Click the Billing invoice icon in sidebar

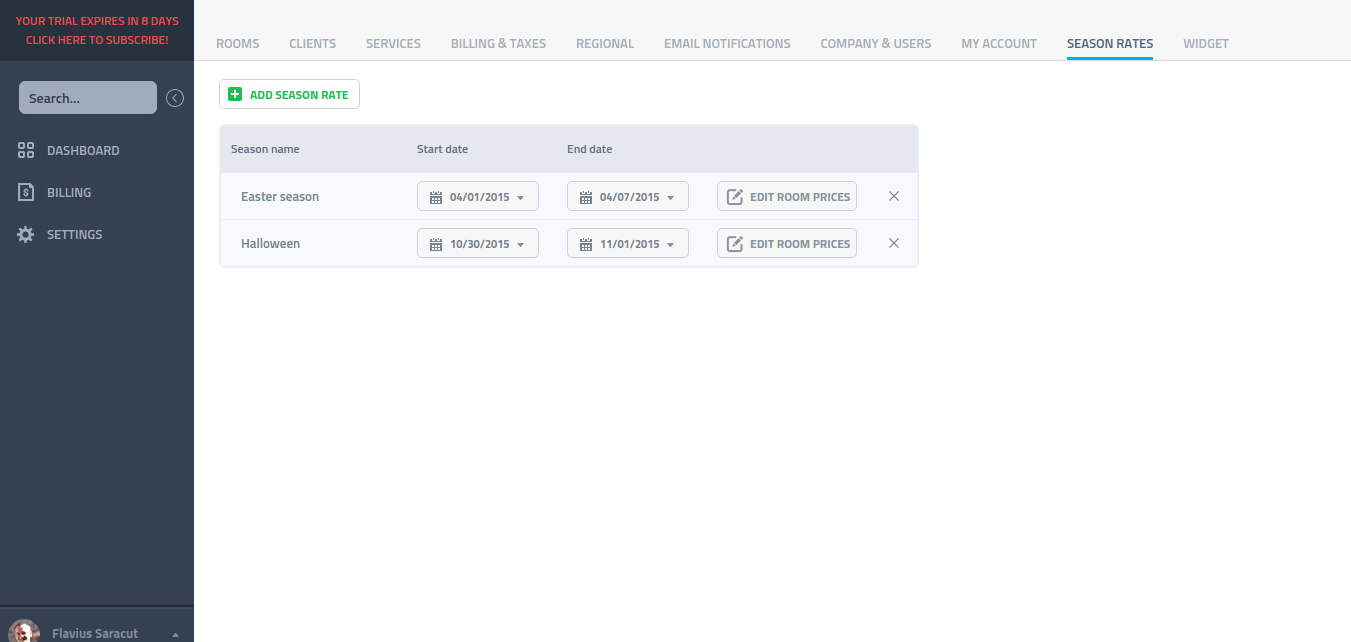pyautogui.click(x=26, y=193)
